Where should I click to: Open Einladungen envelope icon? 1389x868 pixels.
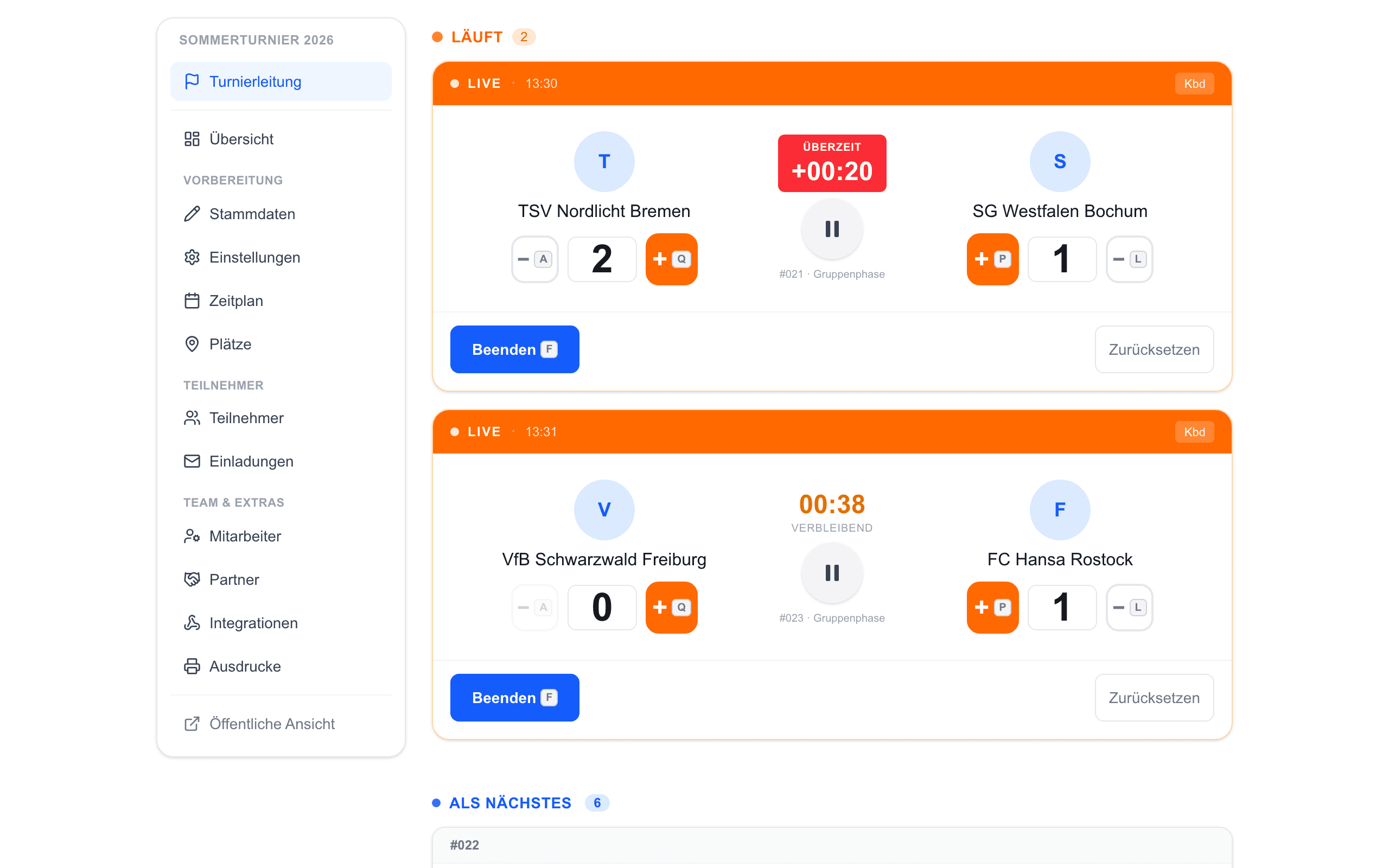(192, 461)
